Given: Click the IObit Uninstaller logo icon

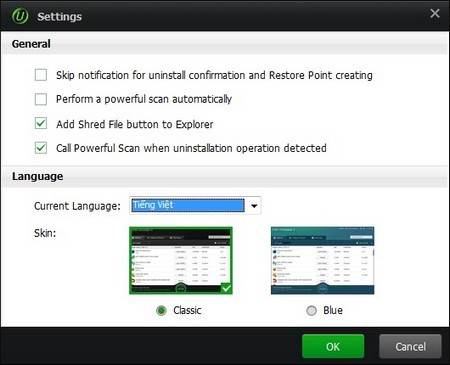Looking at the screenshot, I should [x=20, y=16].
